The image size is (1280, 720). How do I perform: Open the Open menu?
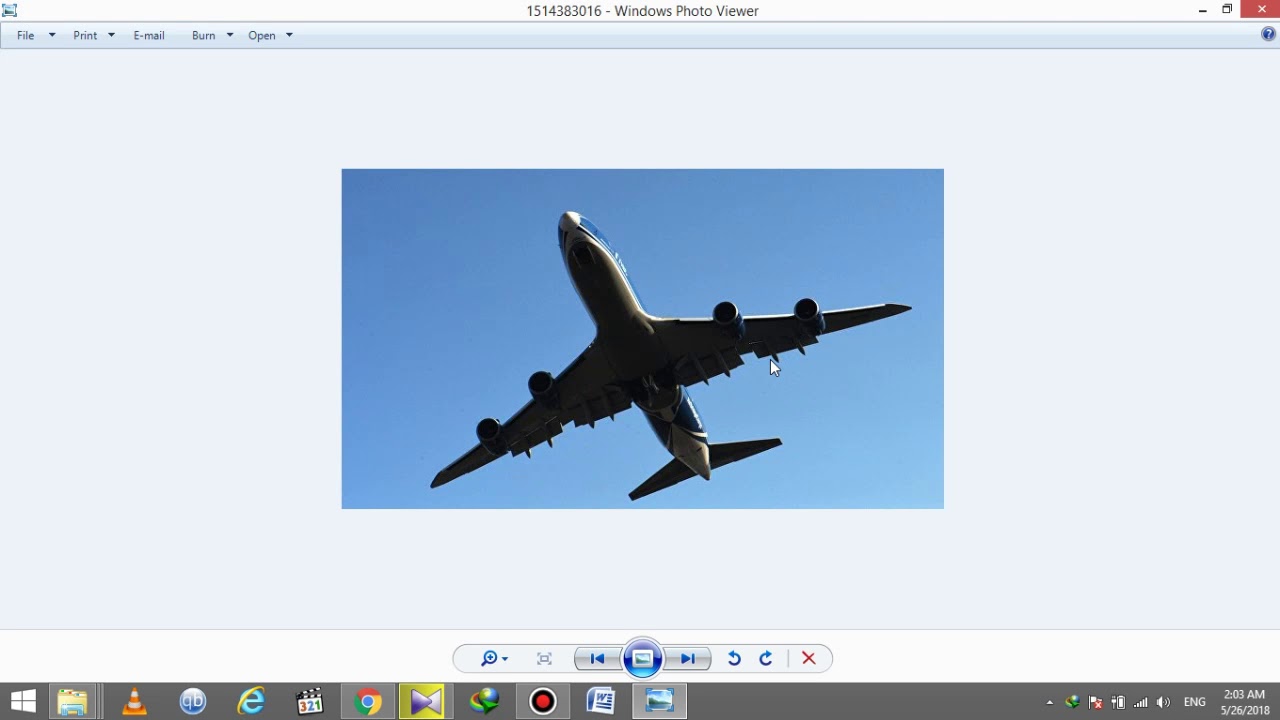262,35
